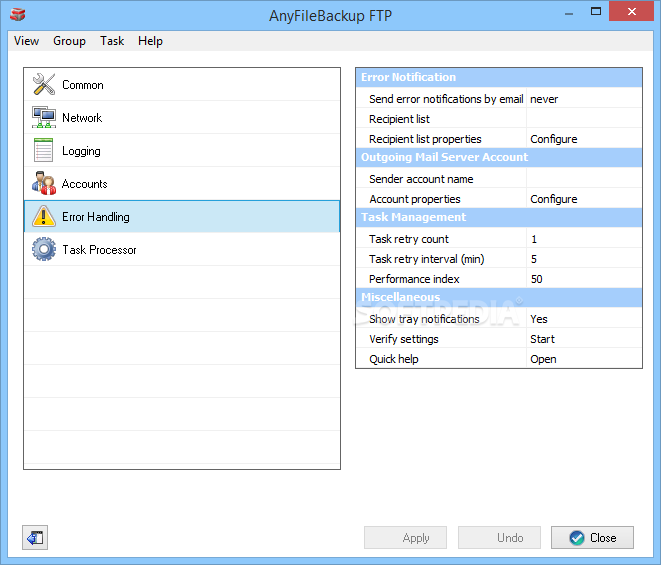Screen dimensions: 661x565
Task: Select the Accounts settings label
Action: coord(84,184)
